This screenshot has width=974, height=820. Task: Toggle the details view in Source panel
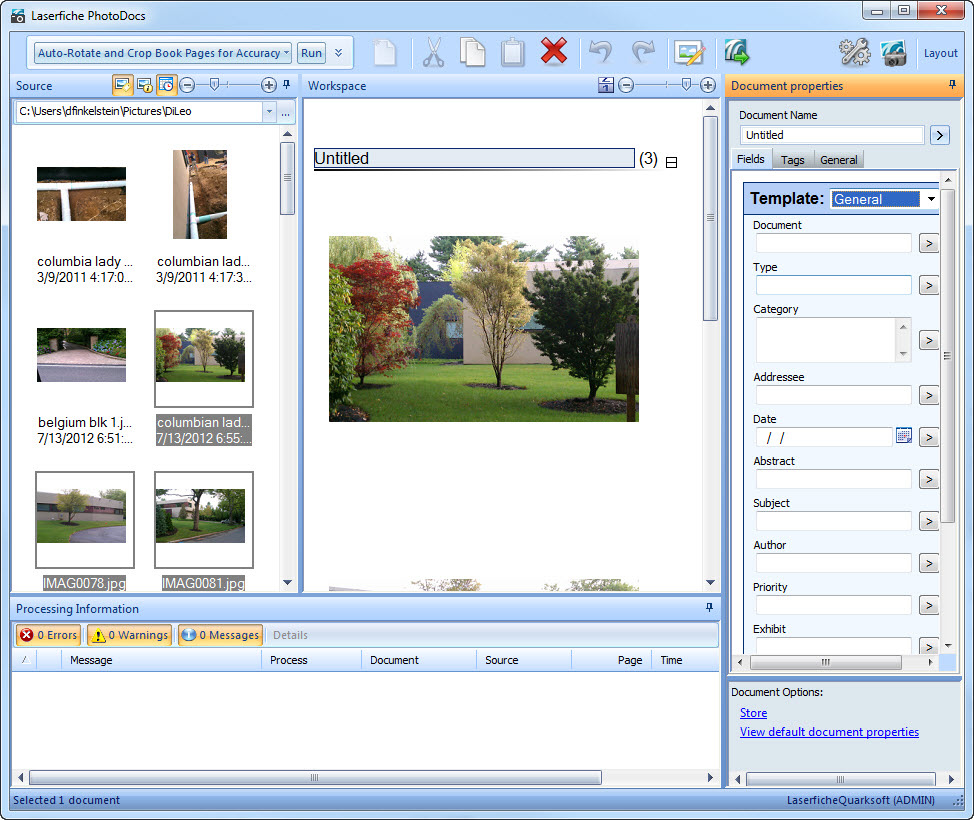pyautogui.click(x=145, y=85)
